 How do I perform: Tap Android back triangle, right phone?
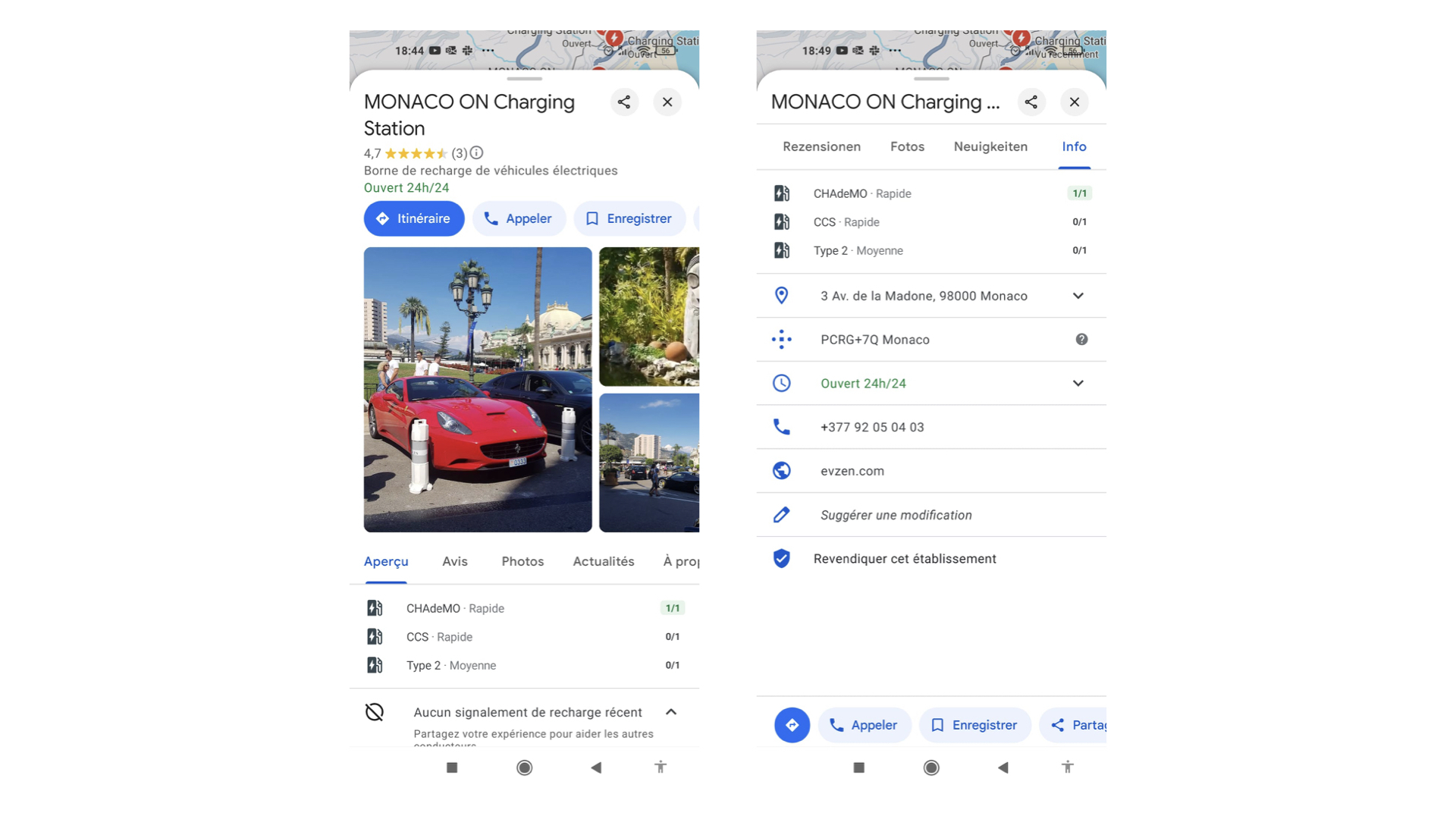point(1003,767)
